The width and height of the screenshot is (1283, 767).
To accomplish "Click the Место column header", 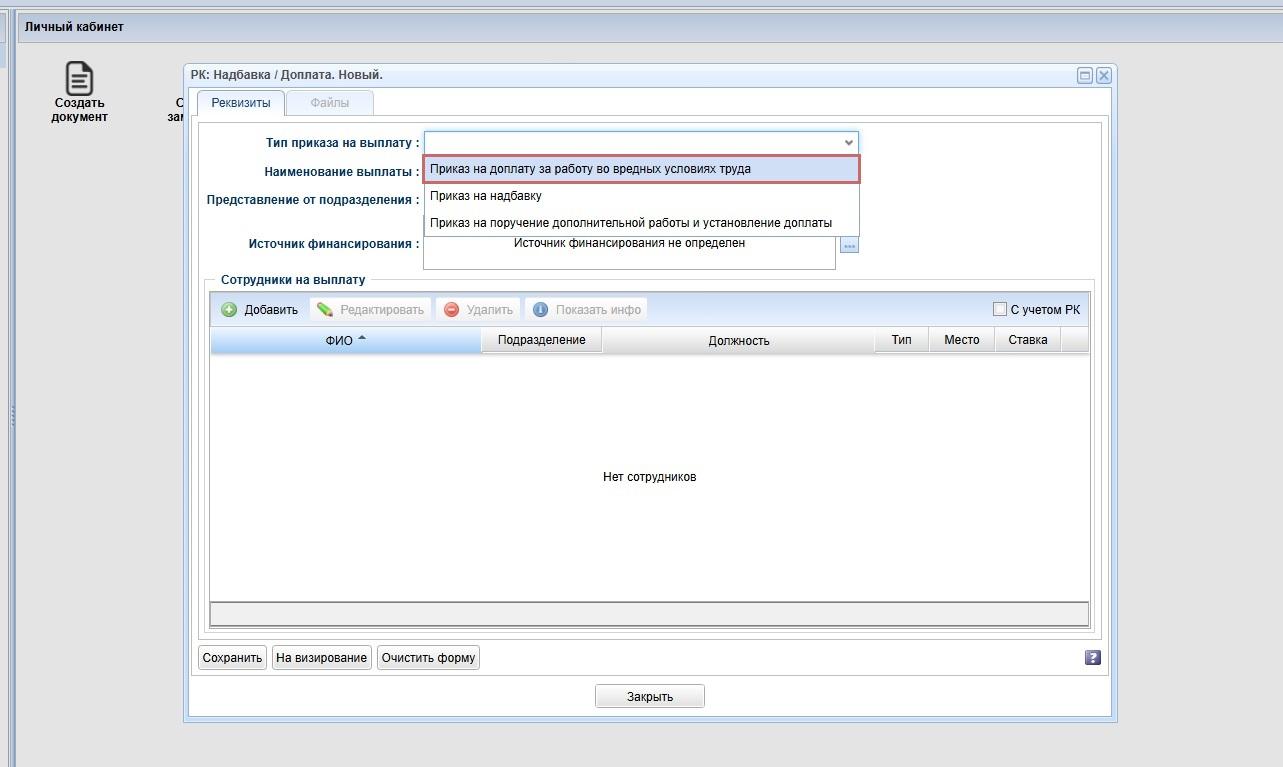I will click(962, 340).
